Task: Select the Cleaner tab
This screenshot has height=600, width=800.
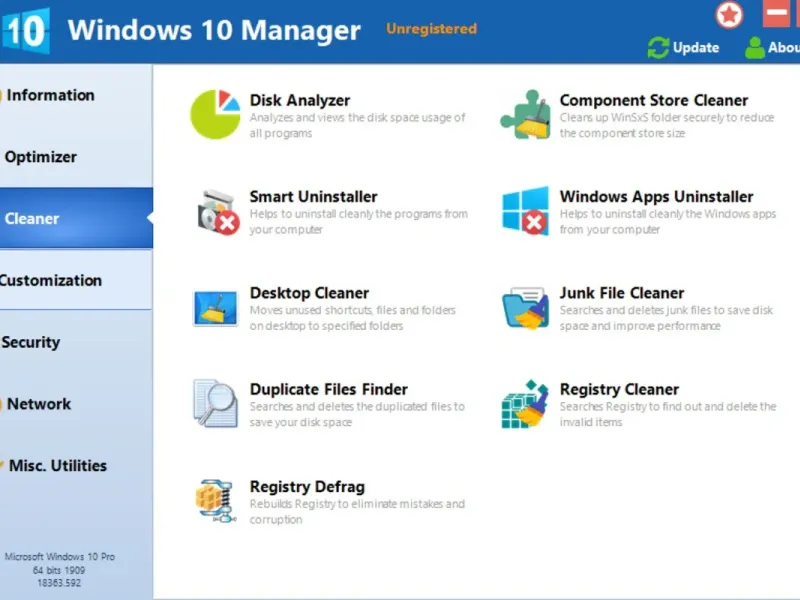Action: [76, 218]
